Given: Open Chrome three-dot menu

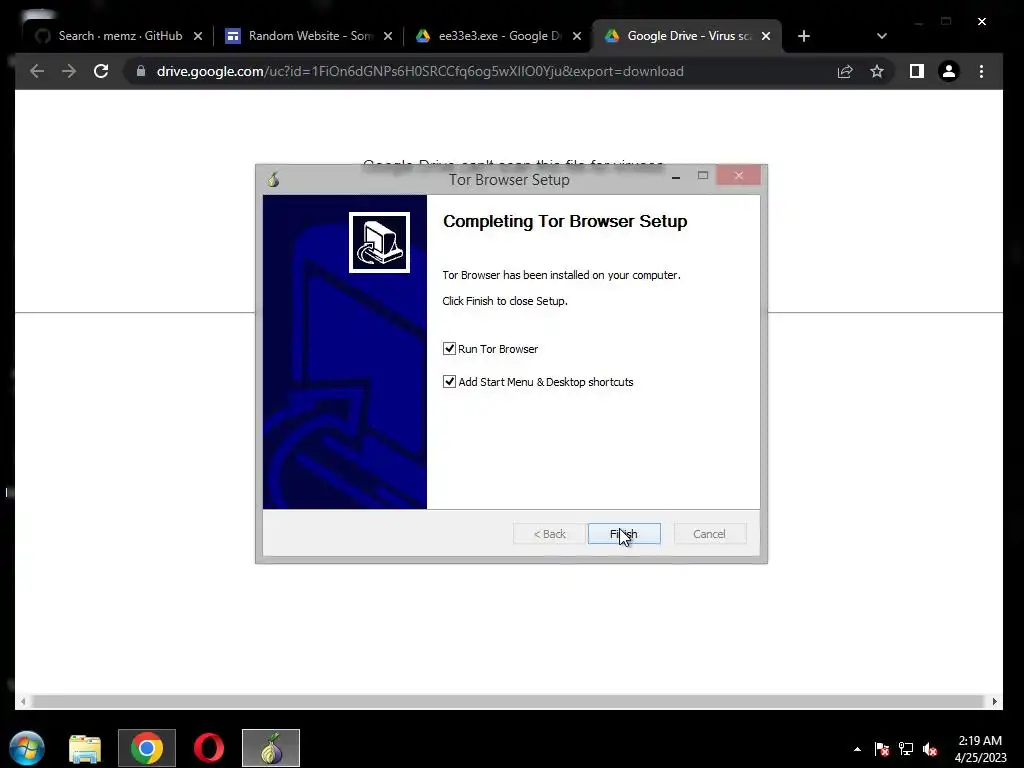Looking at the screenshot, I should (x=982, y=71).
